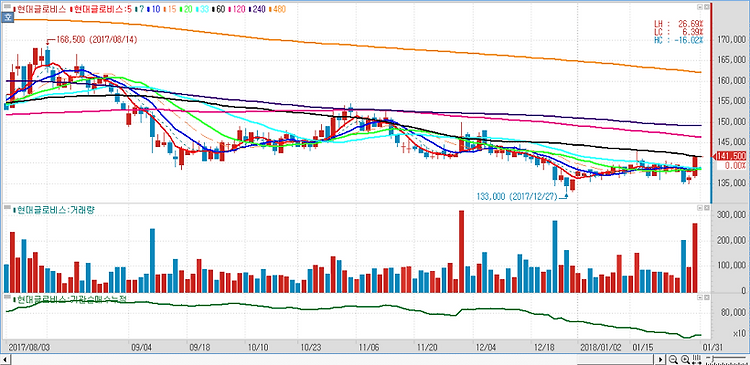Click the 80,000 indicator axis label
The width and height of the screenshot is (750, 365).
pyautogui.click(x=734, y=313)
